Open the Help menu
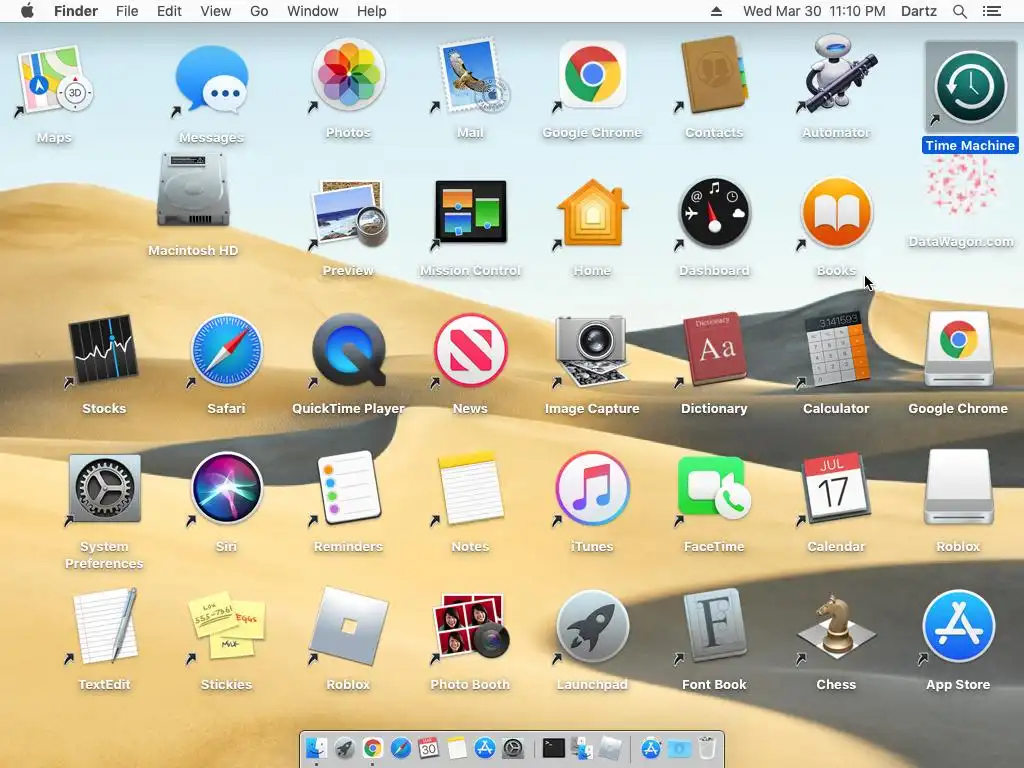Image resolution: width=1024 pixels, height=768 pixels. click(x=372, y=11)
